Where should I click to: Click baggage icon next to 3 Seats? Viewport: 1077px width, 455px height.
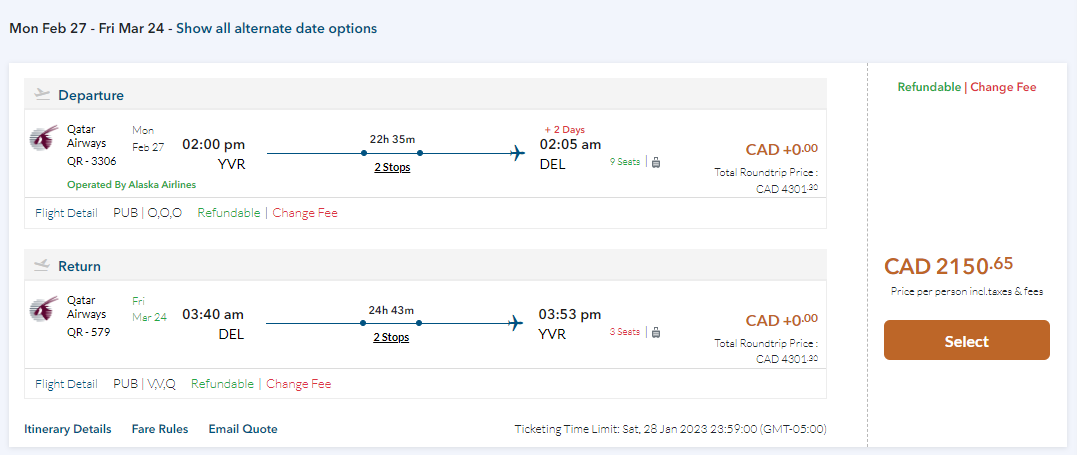tap(656, 332)
